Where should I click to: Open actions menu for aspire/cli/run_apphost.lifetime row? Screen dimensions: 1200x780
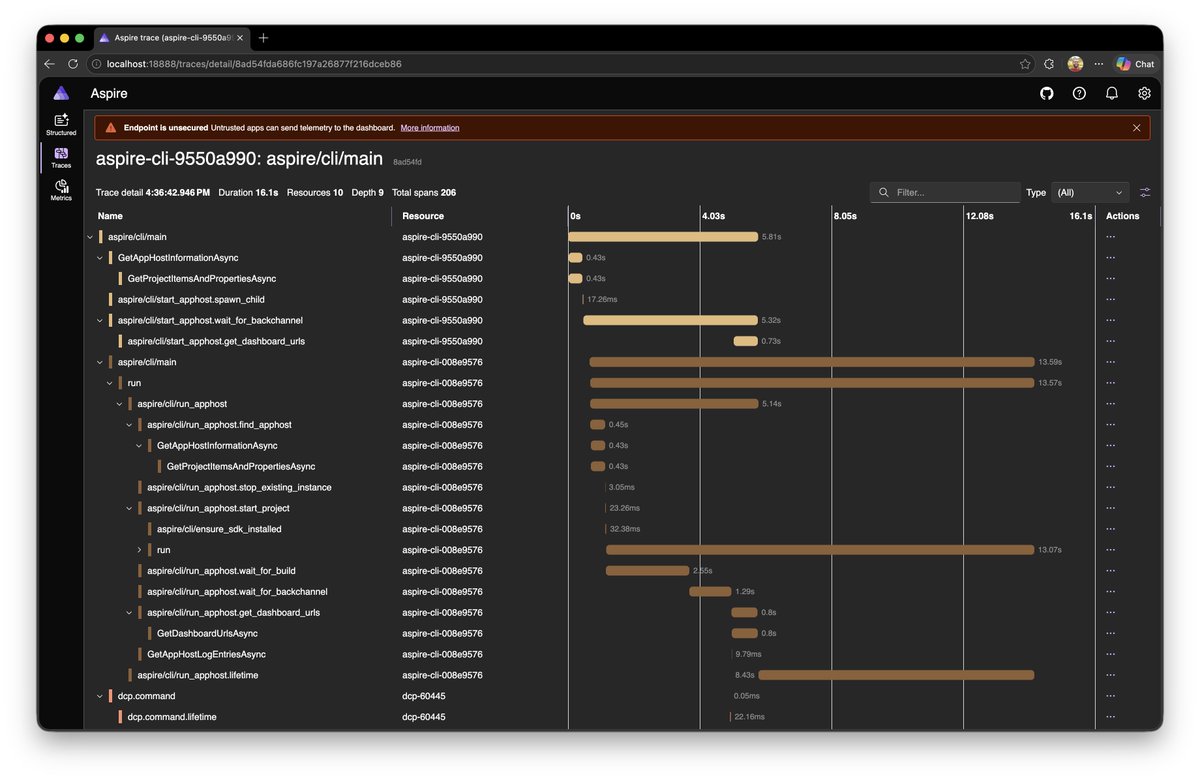[x=1110, y=675]
